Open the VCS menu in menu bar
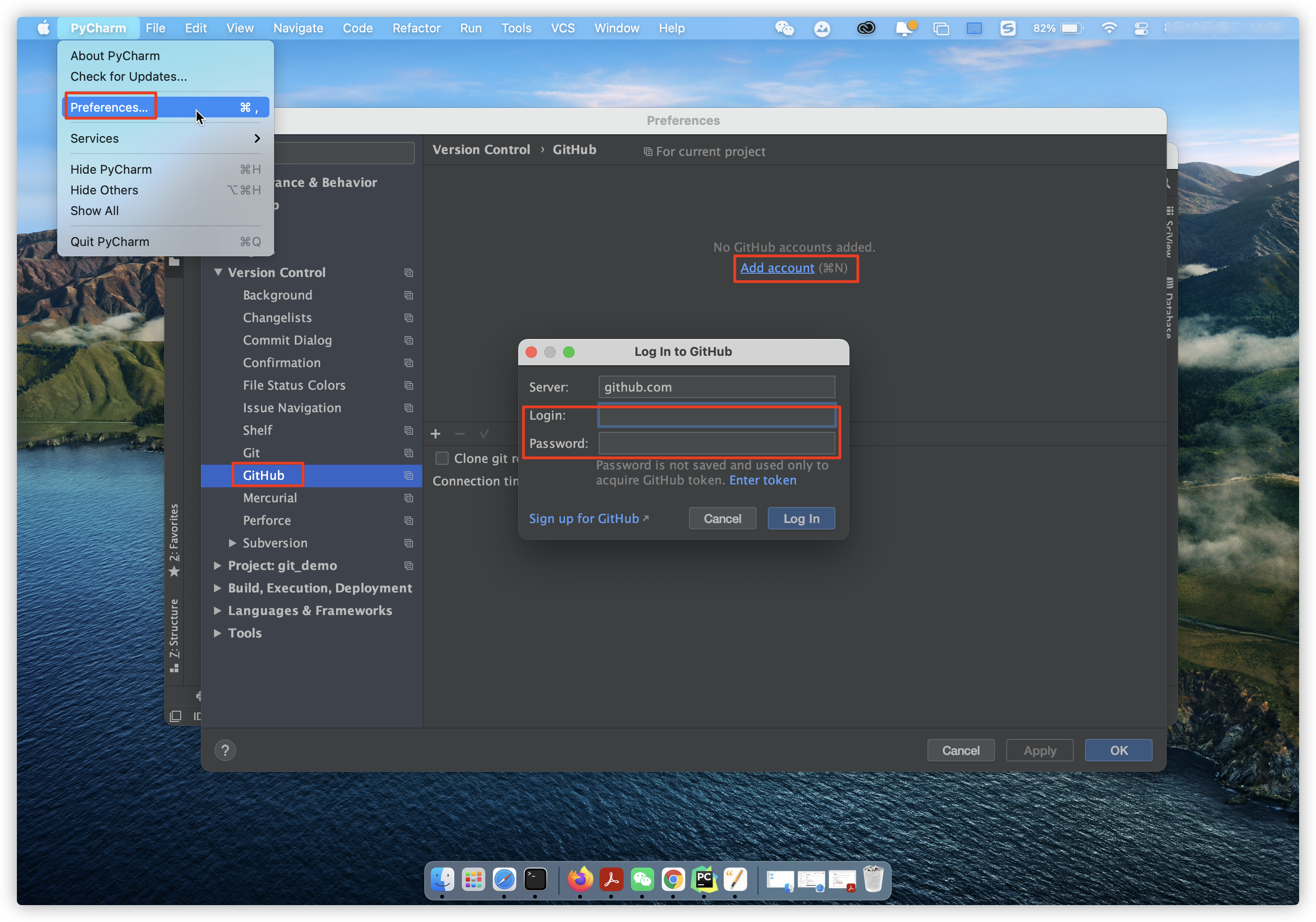The height and width of the screenshot is (922, 1316). pos(562,28)
